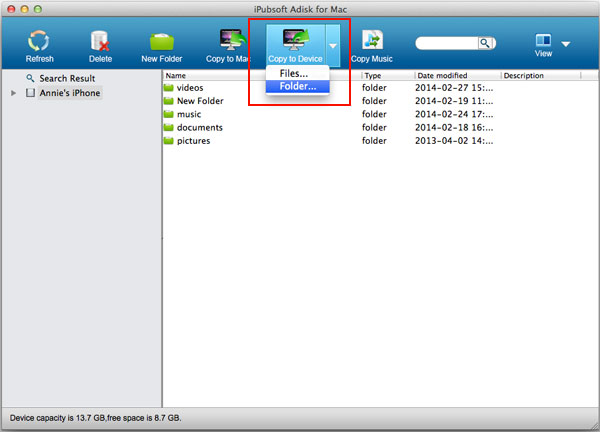Click the New Folder row's folder icon
600x432 pixels.
169,101
